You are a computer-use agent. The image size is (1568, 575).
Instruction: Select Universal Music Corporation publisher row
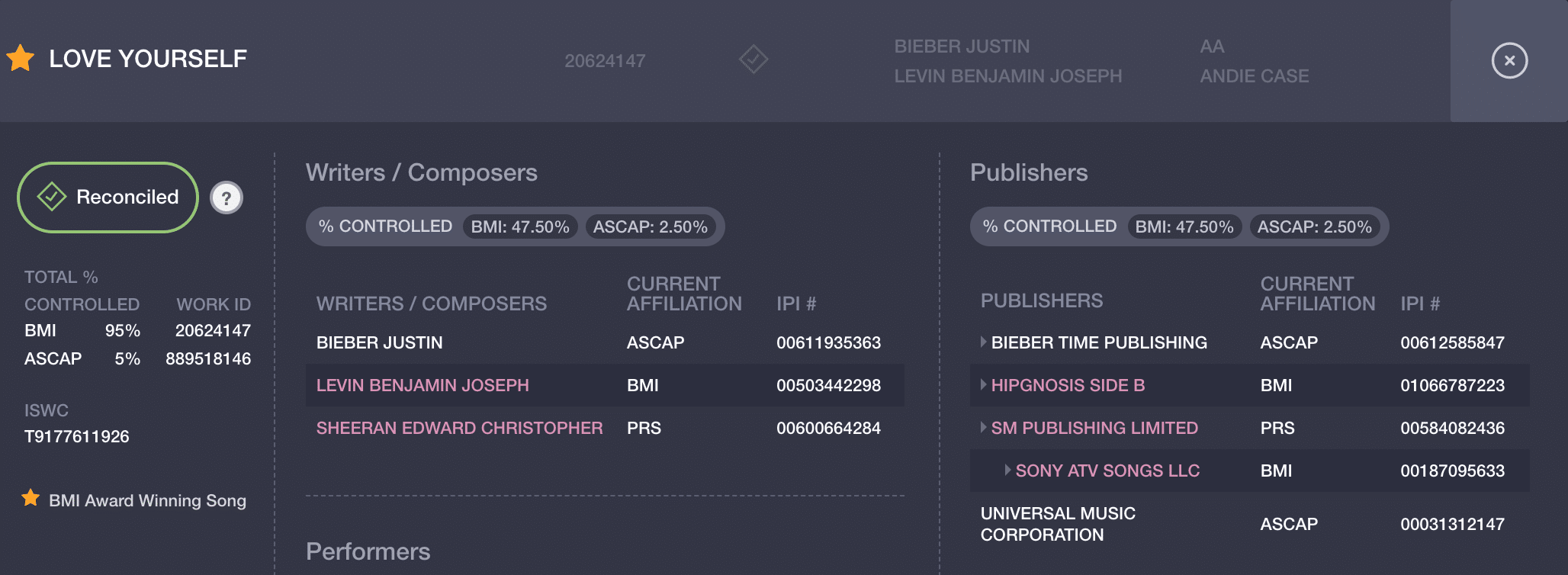point(1250,524)
